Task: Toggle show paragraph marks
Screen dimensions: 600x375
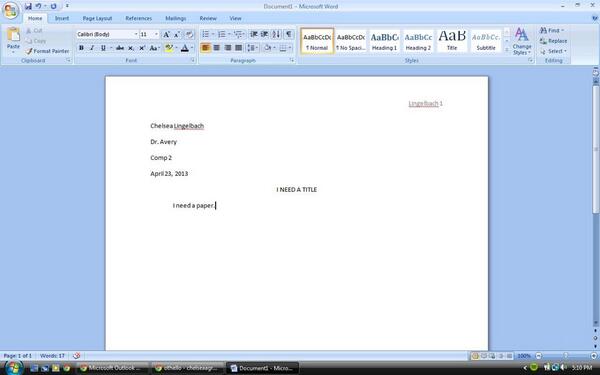Action: pyautogui.click(x=289, y=34)
